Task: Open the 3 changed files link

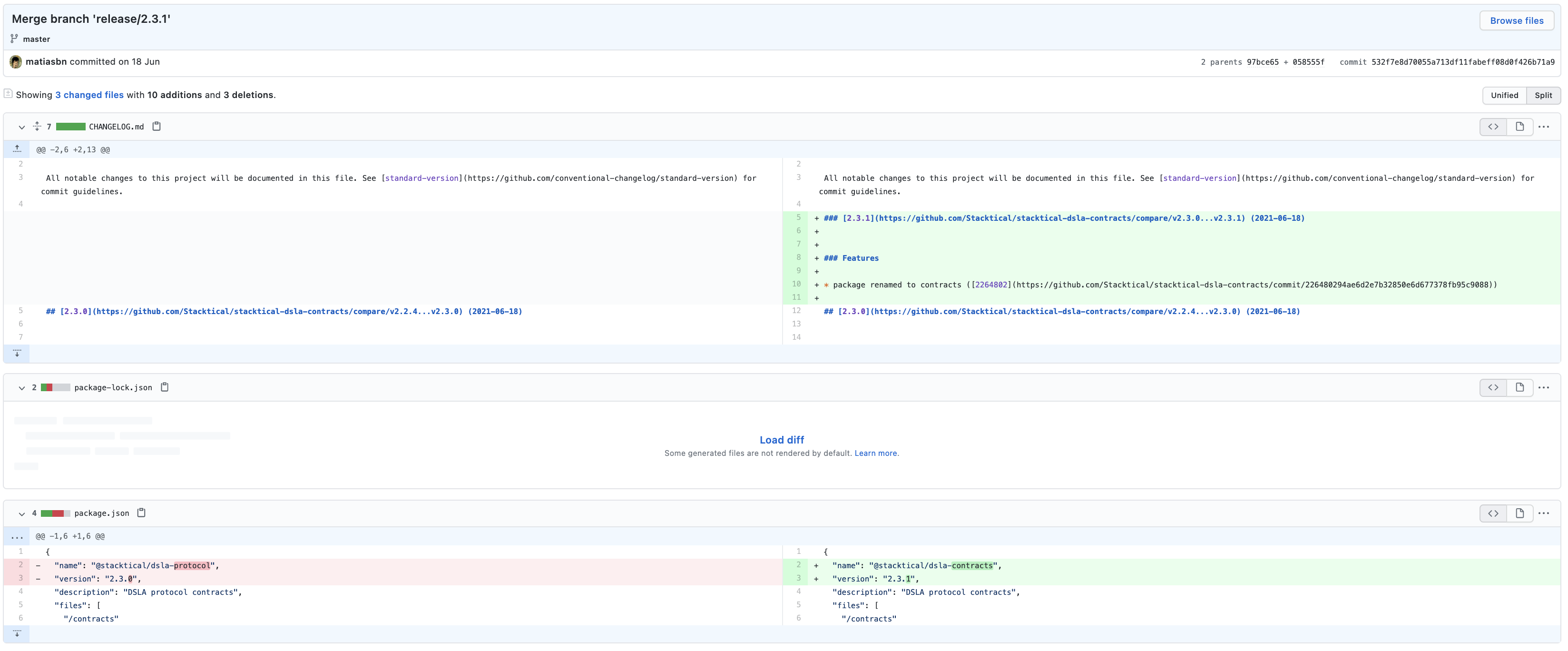Action: point(89,95)
